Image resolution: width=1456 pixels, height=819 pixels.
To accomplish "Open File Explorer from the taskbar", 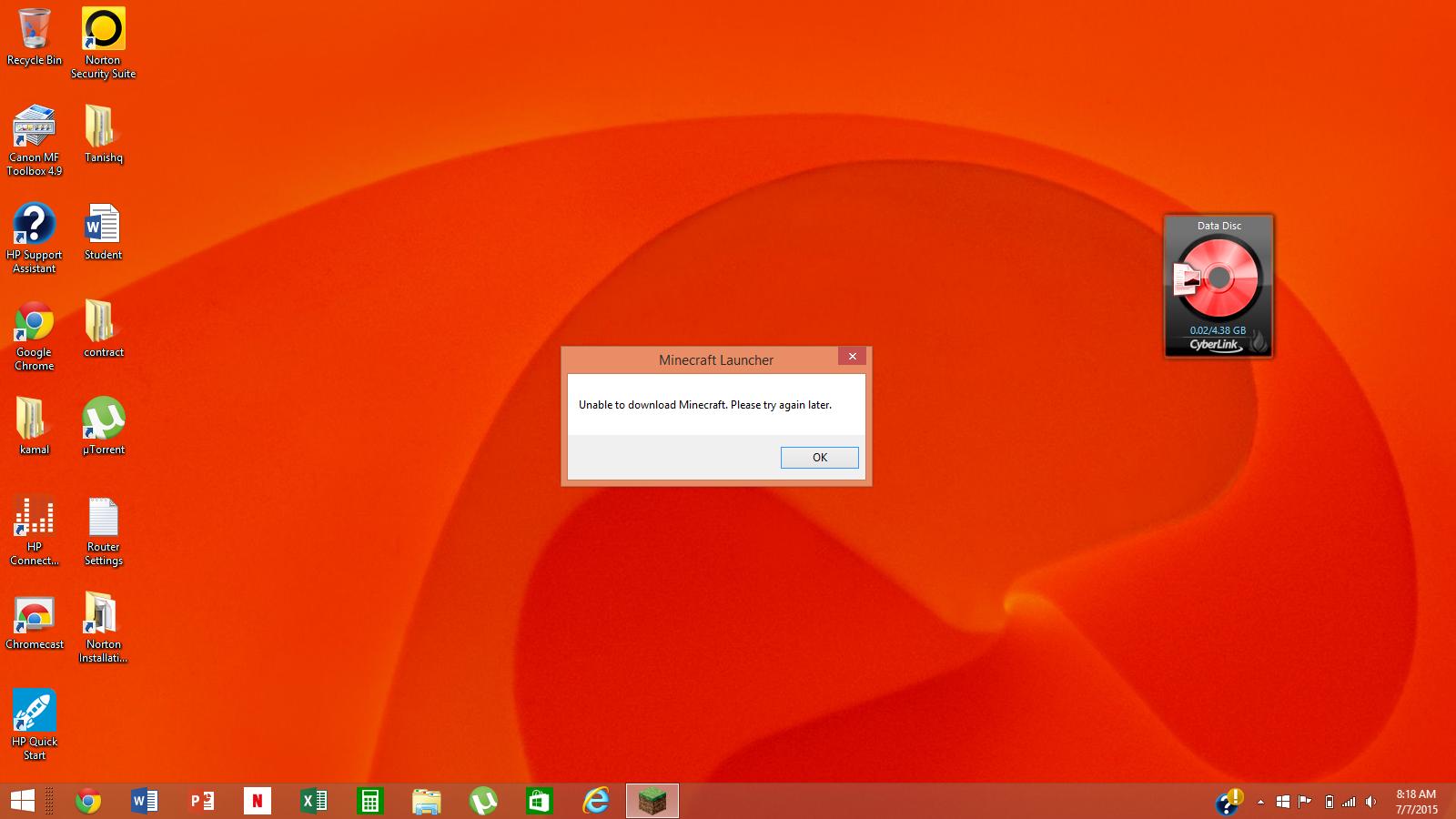I will (x=427, y=802).
